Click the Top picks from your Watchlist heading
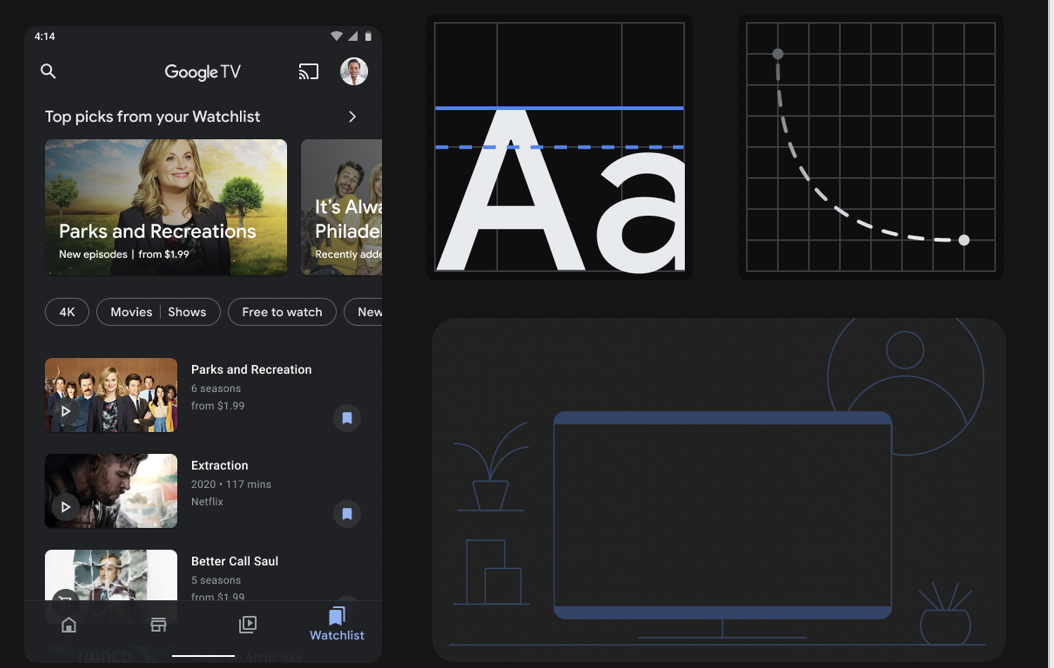The height and width of the screenshot is (668, 1054). 153,117
